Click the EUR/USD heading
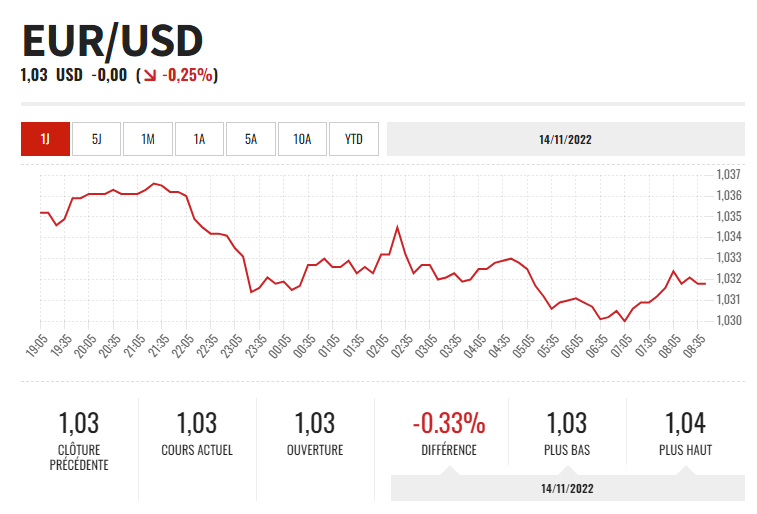 pyautogui.click(x=112, y=40)
